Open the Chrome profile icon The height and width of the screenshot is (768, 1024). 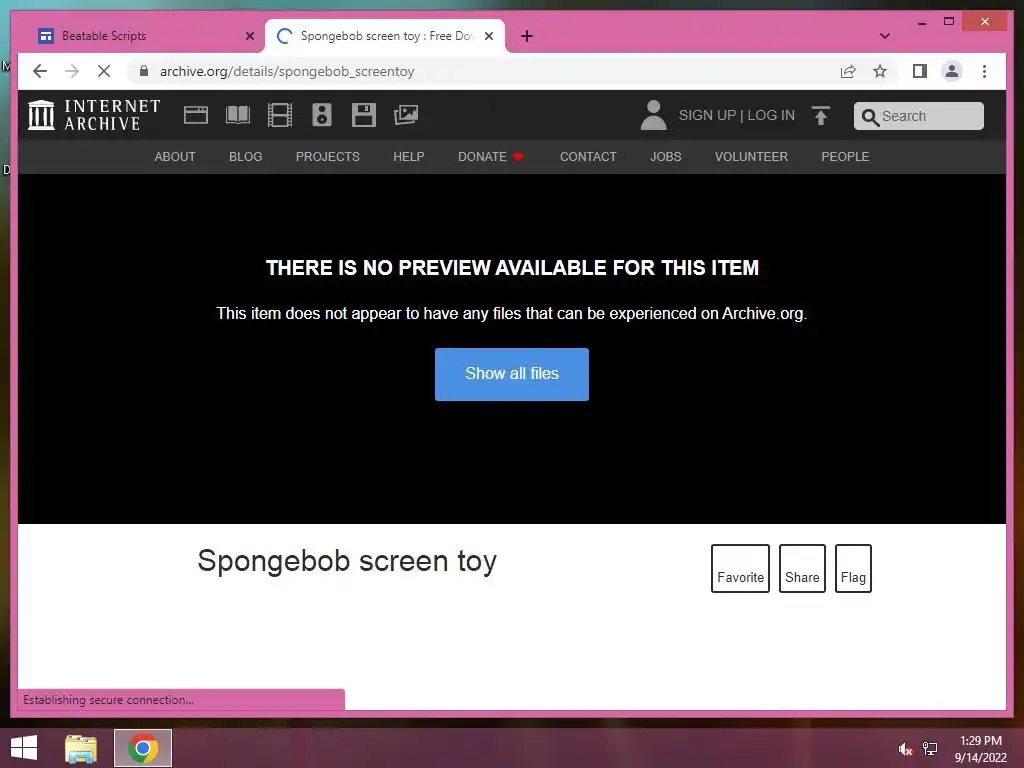coord(952,71)
